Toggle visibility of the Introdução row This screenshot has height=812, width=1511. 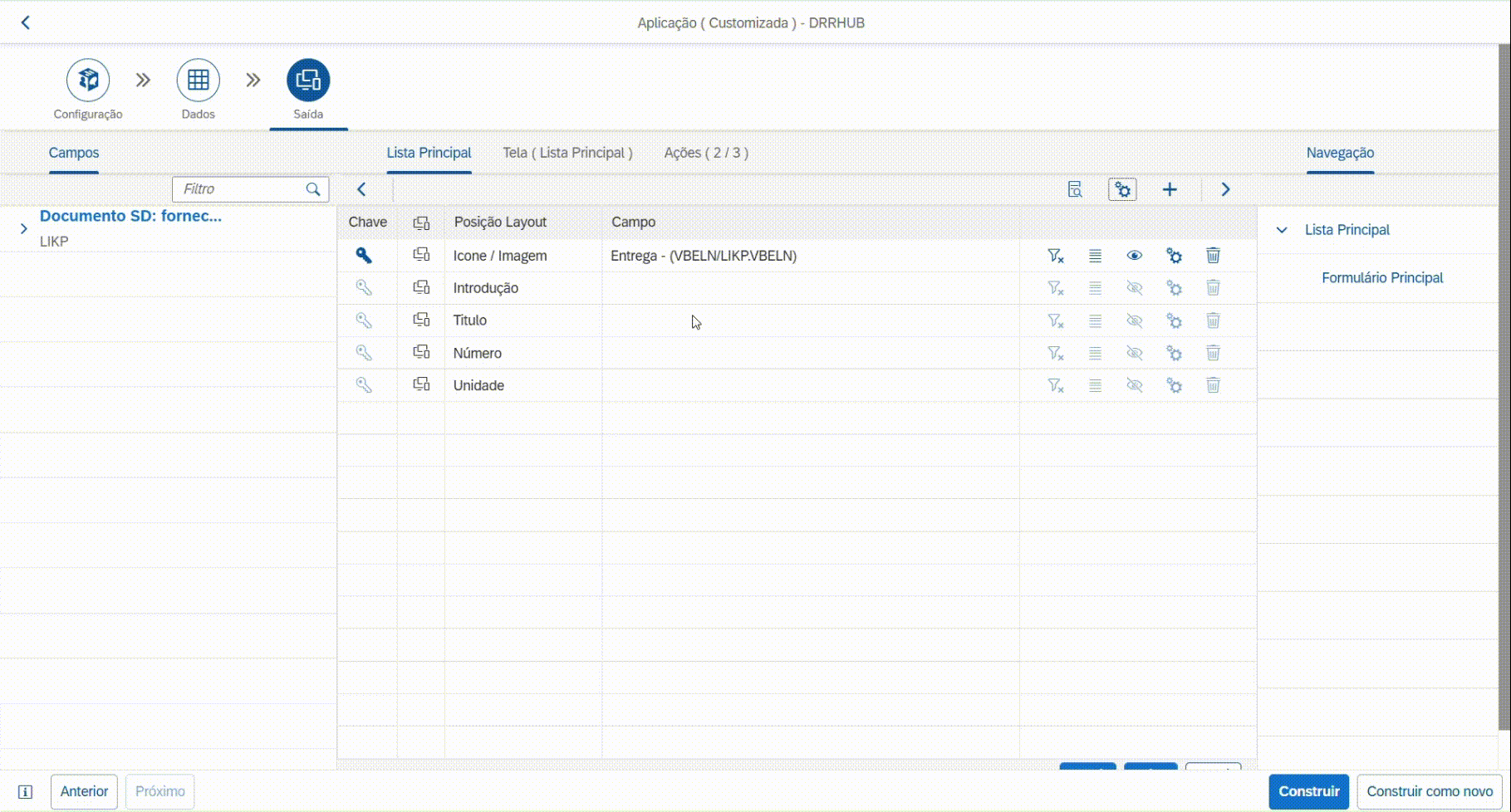[x=1135, y=288]
